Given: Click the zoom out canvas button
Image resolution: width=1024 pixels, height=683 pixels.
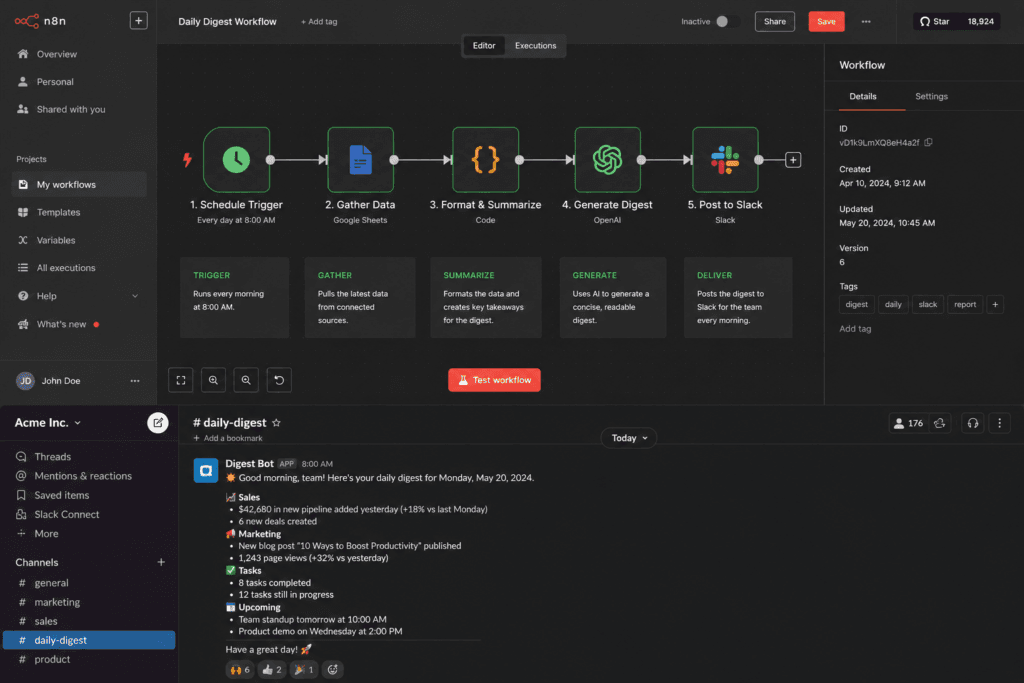Looking at the screenshot, I should coord(246,380).
